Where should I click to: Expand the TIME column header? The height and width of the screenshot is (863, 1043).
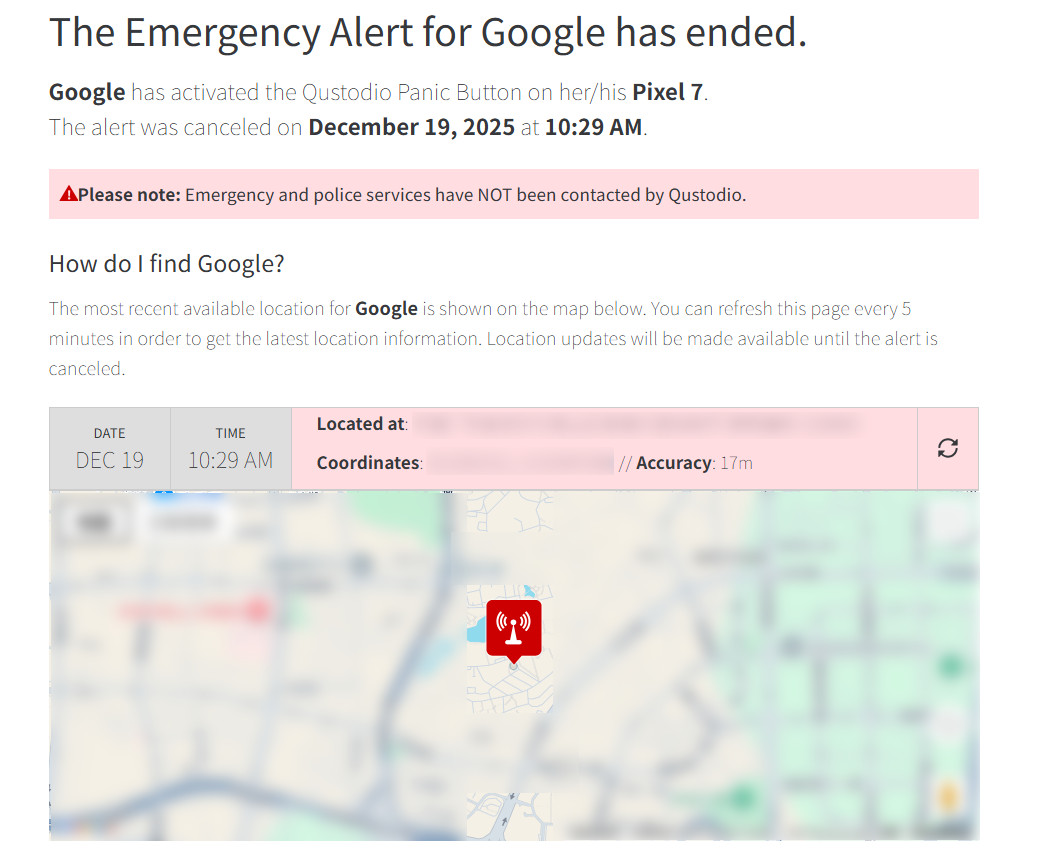[230, 433]
